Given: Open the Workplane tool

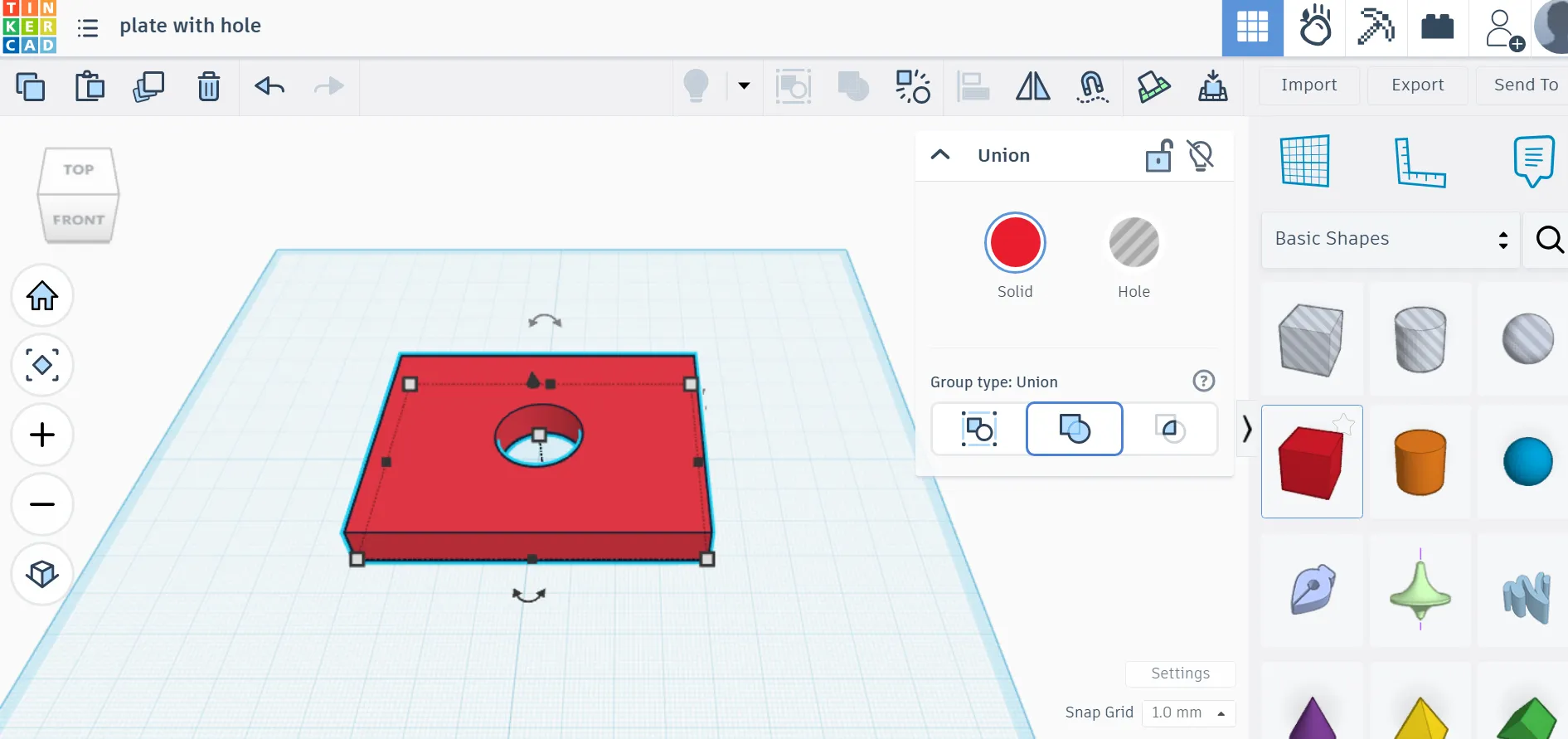Looking at the screenshot, I should tap(1305, 162).
